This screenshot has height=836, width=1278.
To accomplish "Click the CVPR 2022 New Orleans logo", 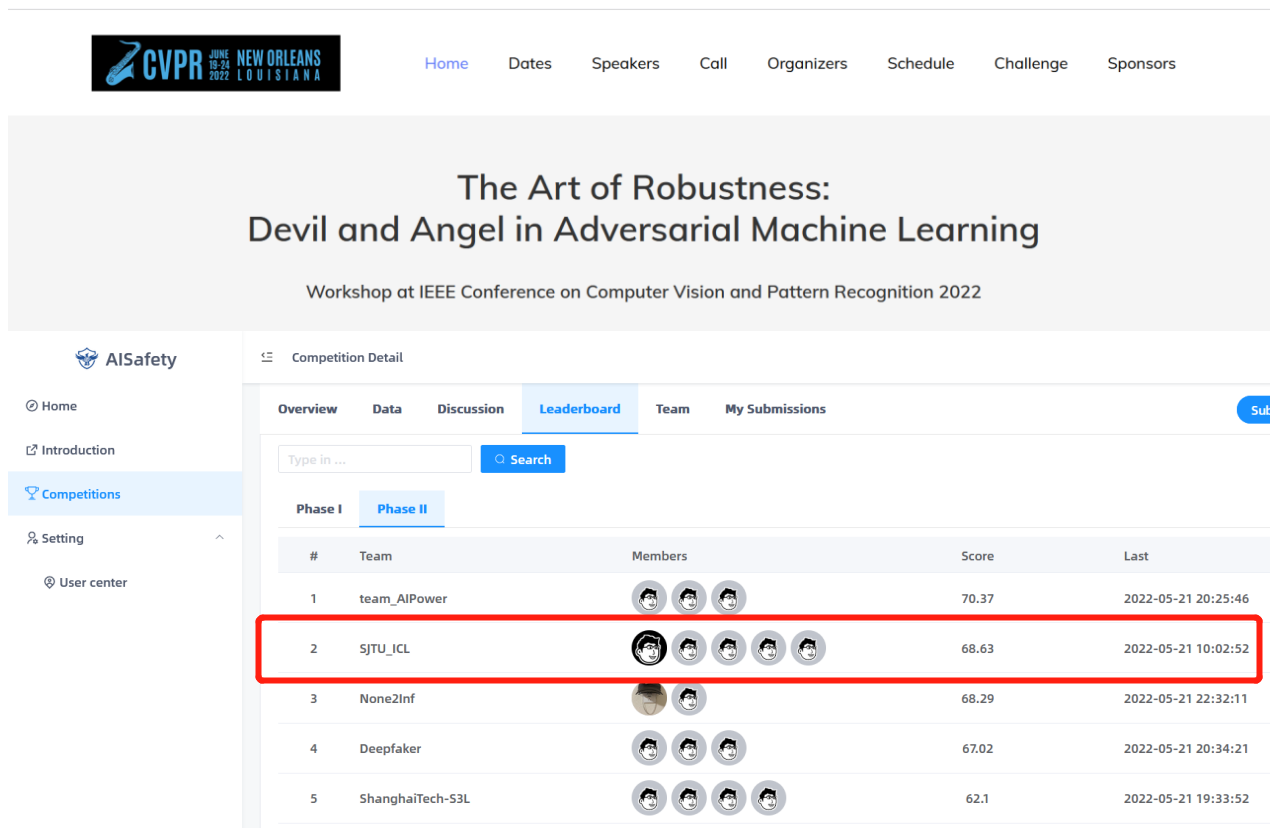I will pos(215,63).
